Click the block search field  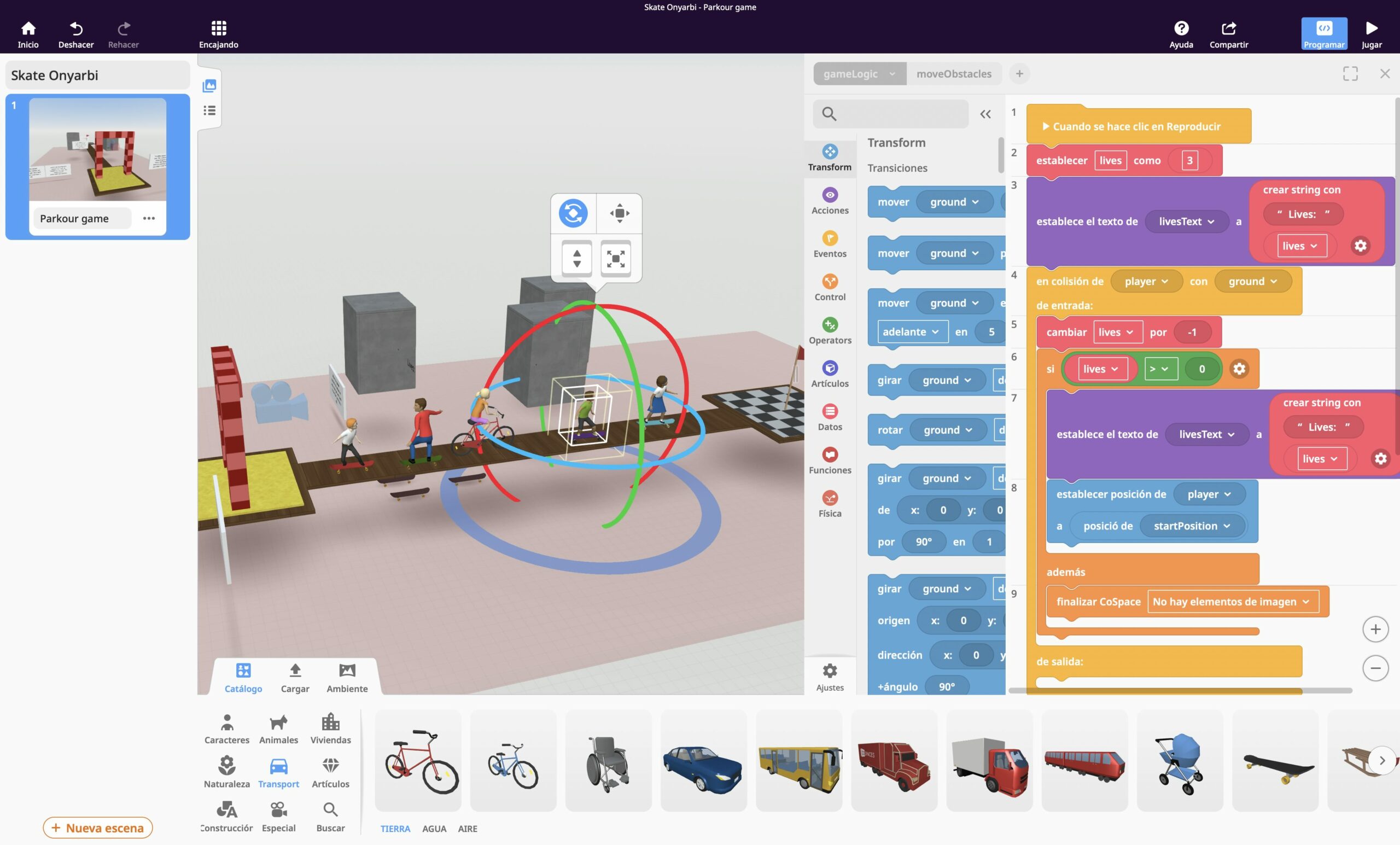tap(890, 114)
